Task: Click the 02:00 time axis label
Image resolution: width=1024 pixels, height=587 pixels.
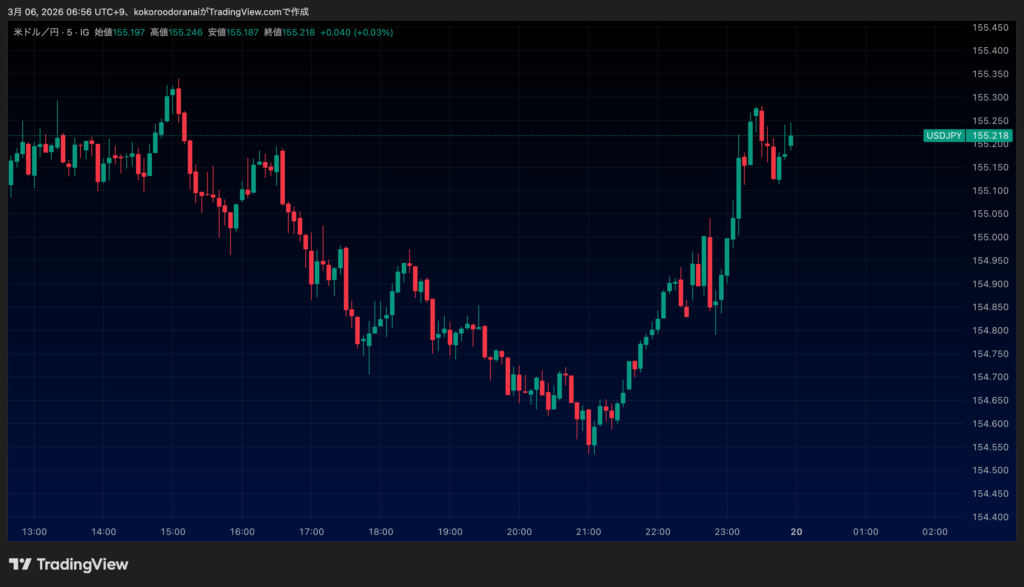Action: point(935,532)
